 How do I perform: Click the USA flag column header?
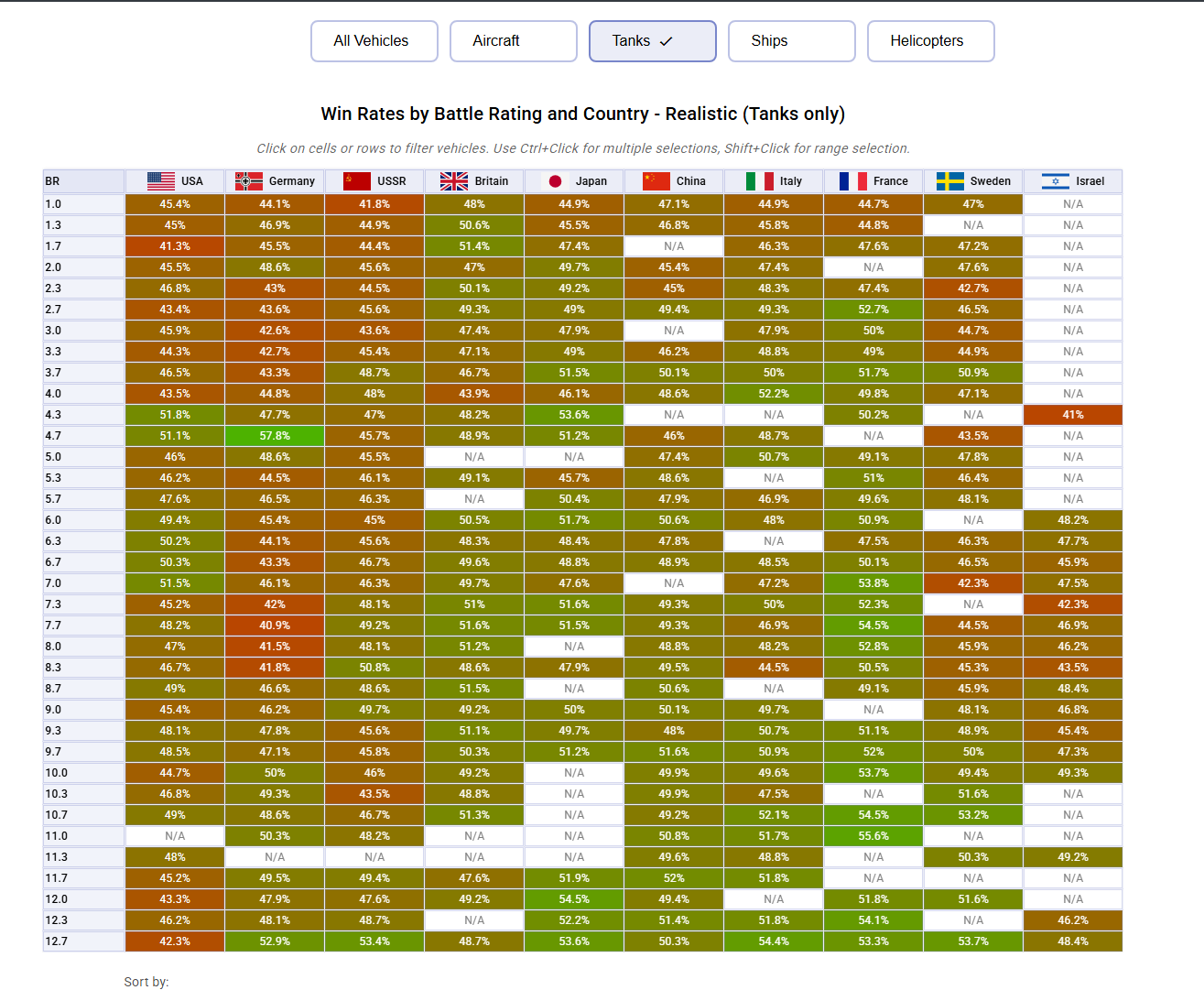[175, 181]
